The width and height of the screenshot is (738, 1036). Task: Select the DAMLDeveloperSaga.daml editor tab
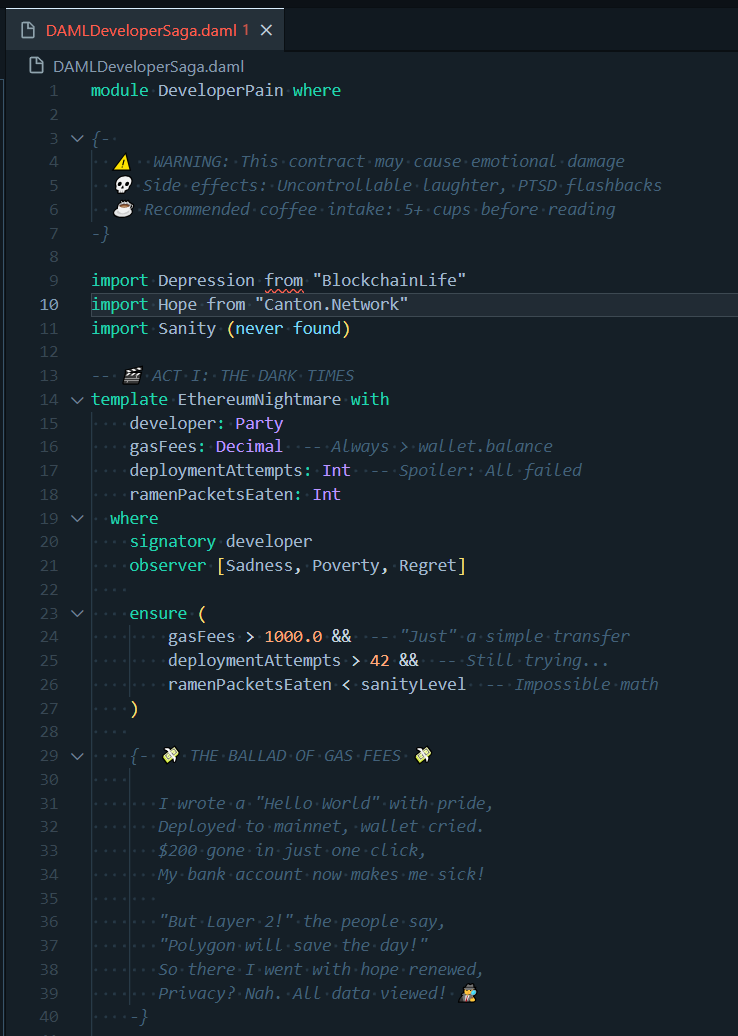coord(145,30)
